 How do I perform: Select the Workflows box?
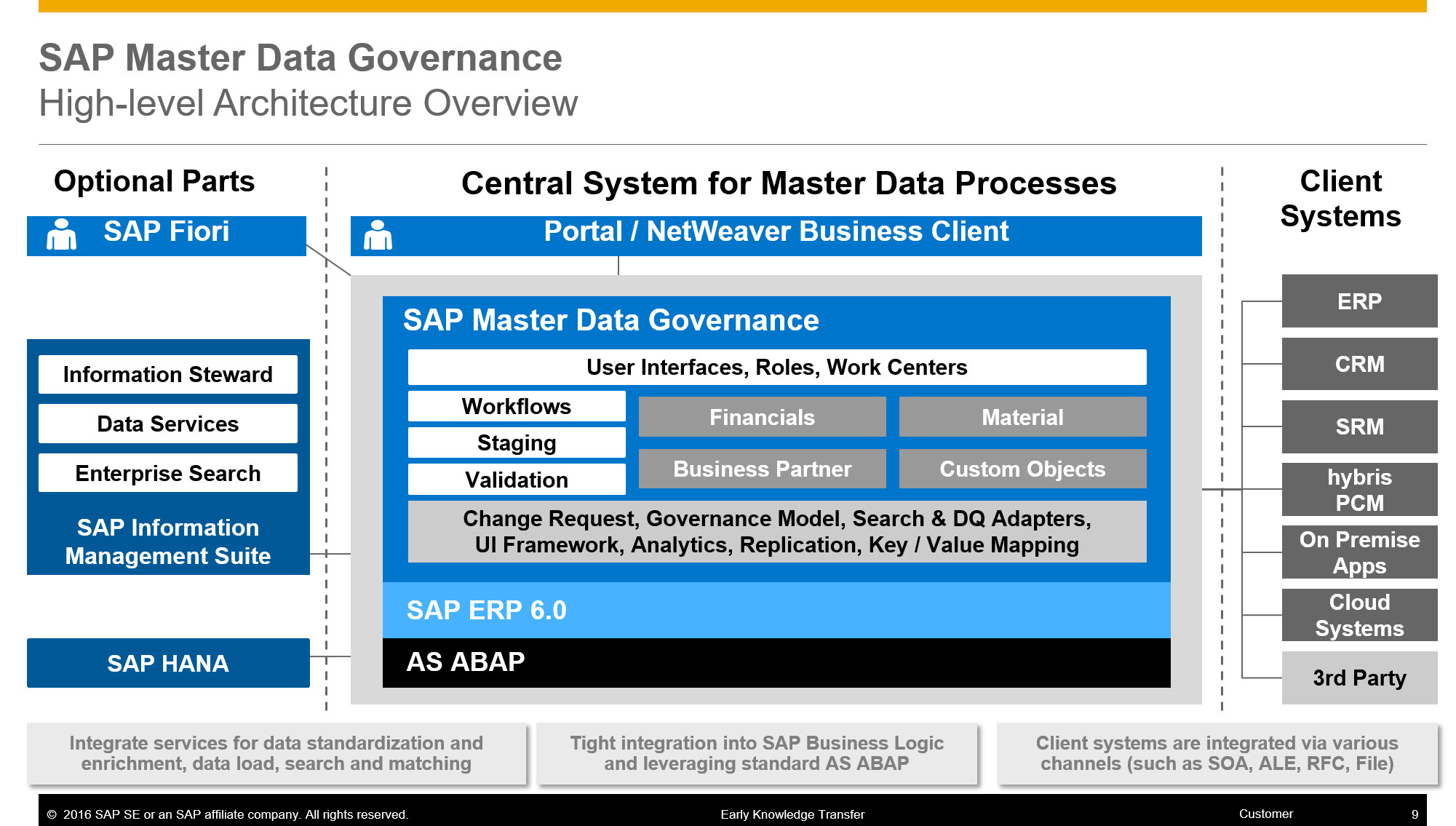[517, 406]
